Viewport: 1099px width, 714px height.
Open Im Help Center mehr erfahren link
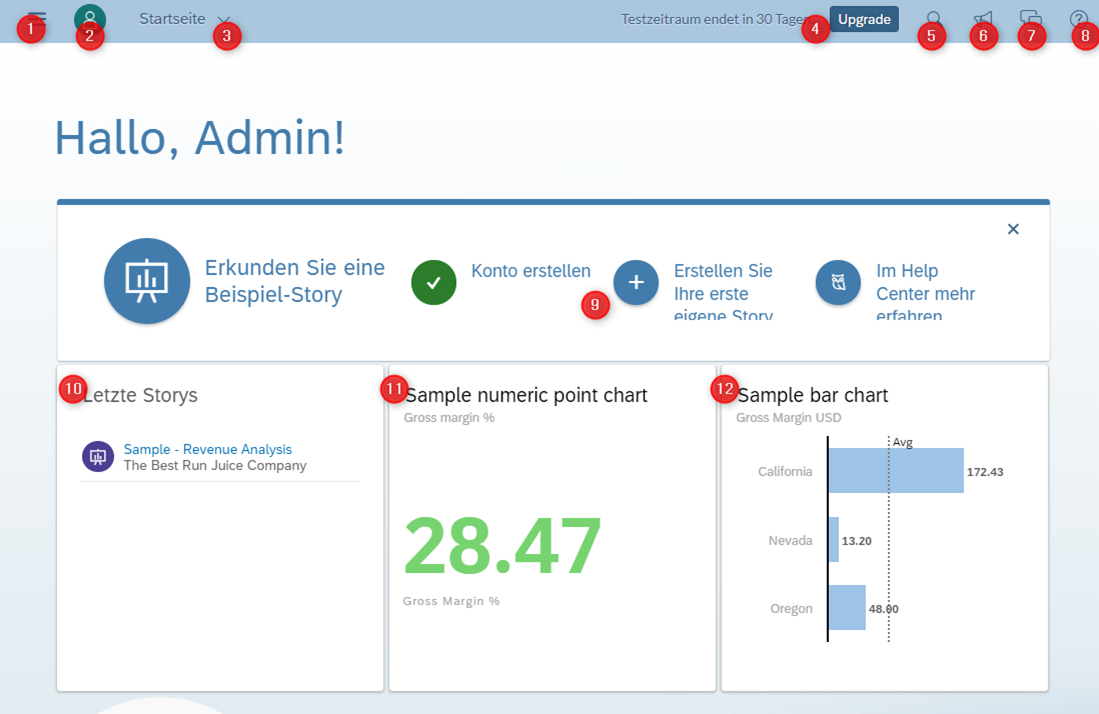(x=925, y=293)
